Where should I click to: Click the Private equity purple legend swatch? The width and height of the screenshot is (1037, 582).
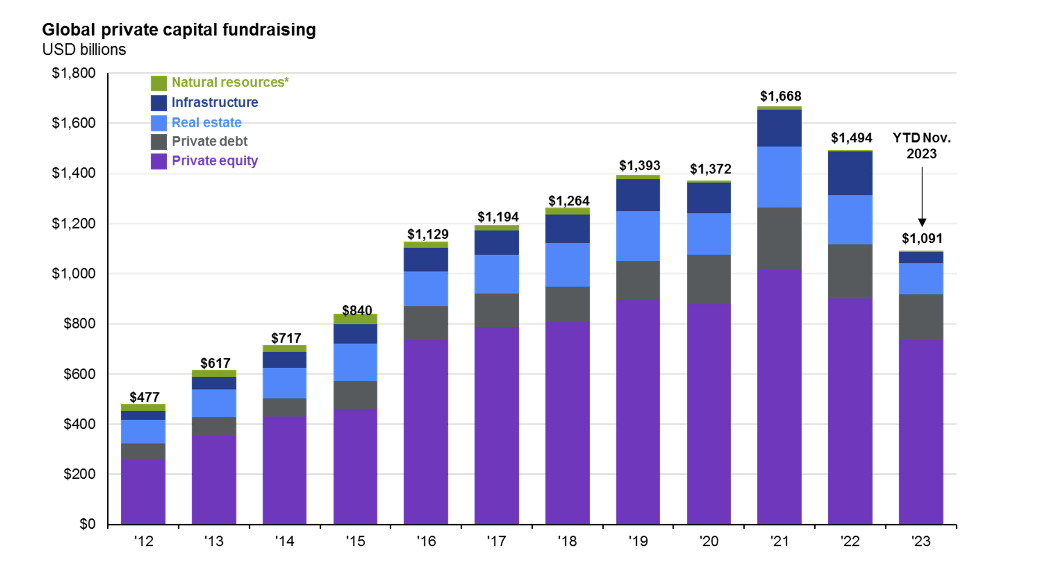[x=159, y=161]
